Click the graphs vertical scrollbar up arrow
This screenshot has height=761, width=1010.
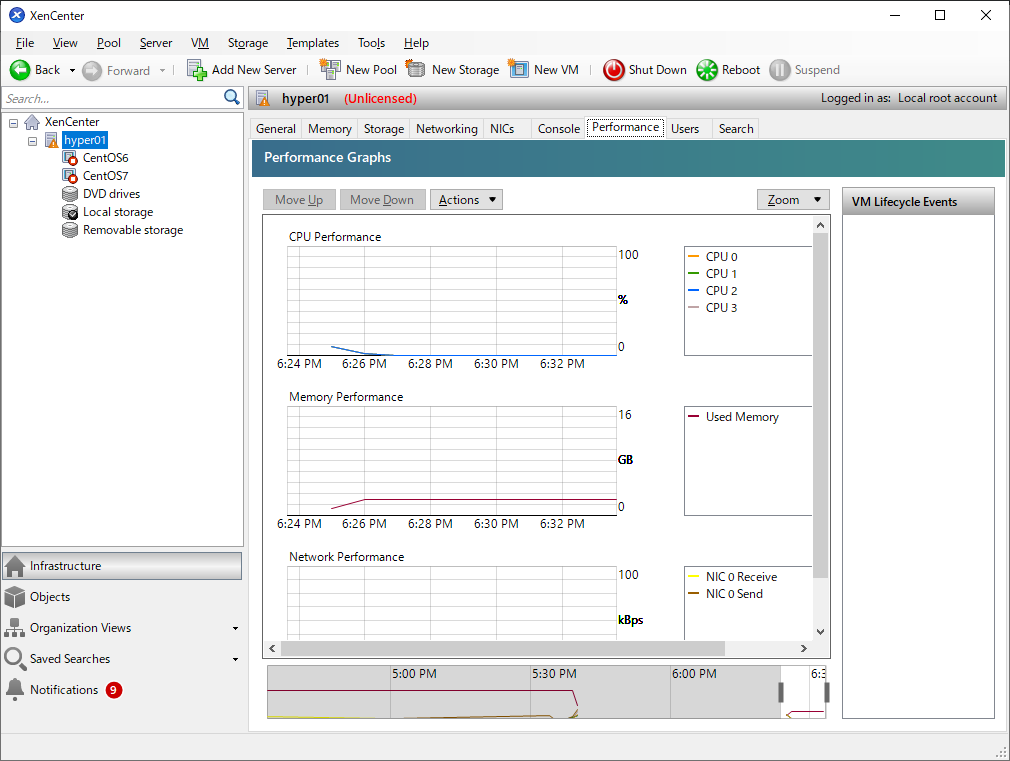(820, 226)
